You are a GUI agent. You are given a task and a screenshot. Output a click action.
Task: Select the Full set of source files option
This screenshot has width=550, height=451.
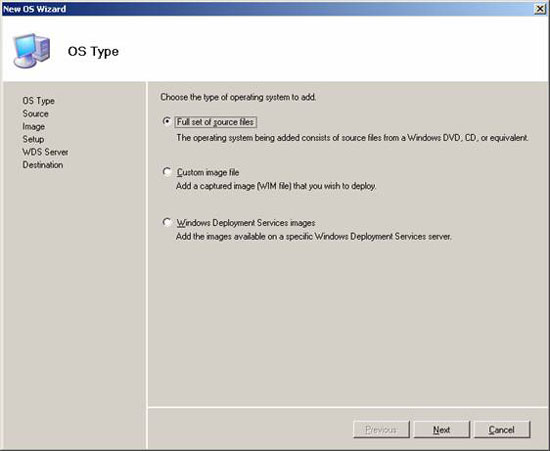pos(167,121)
